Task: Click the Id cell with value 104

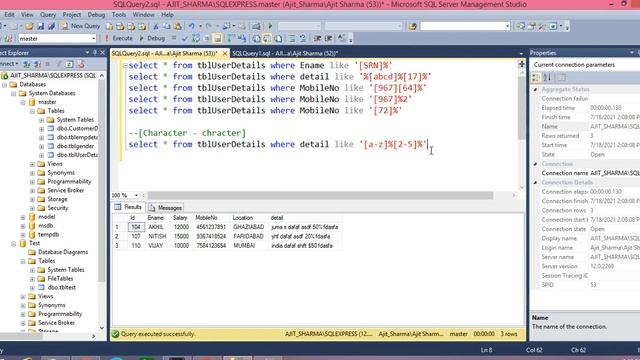Action: pyautogui.click(x=136, y=227)
